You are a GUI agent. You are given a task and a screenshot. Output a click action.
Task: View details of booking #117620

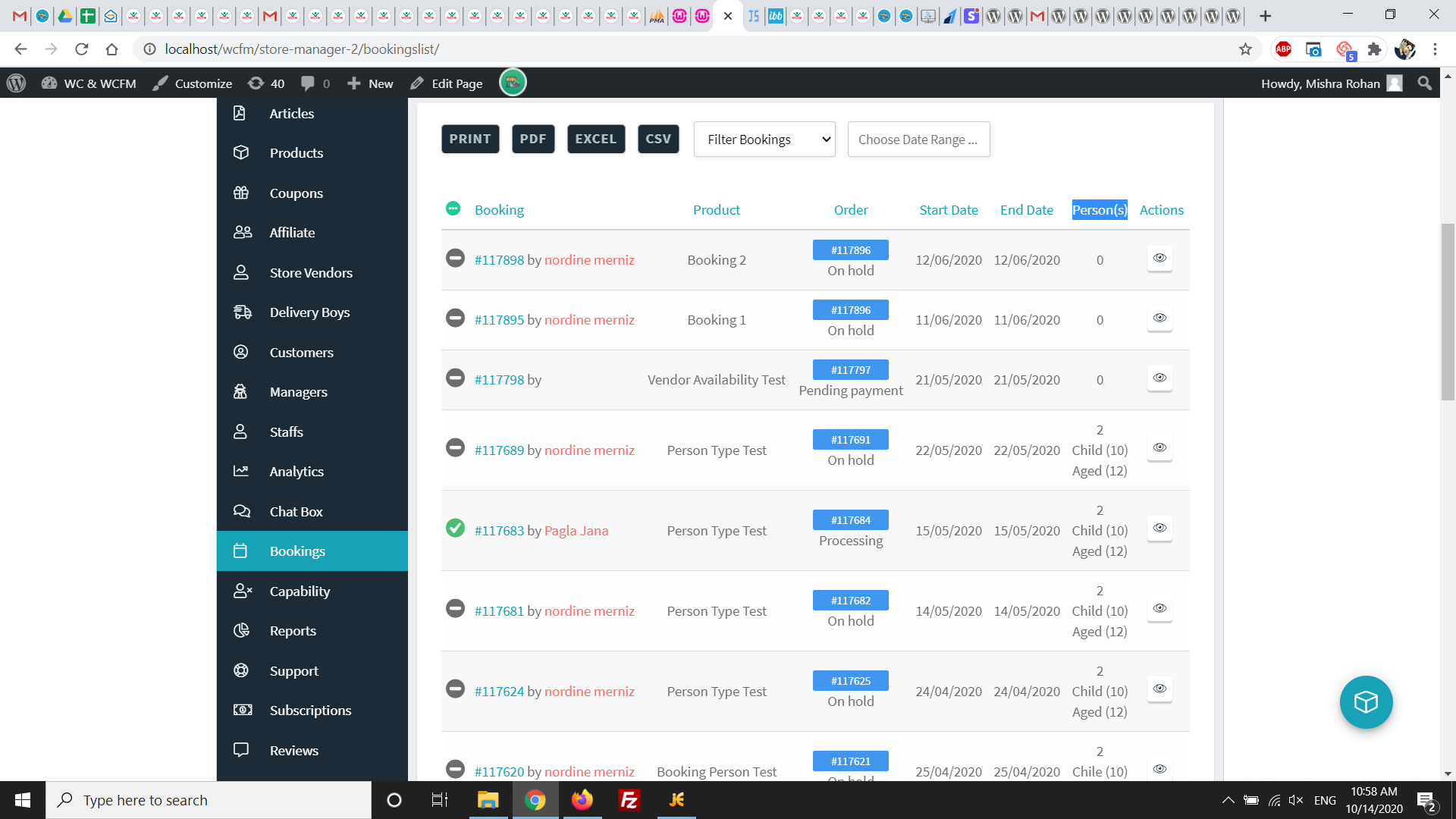1159,769
